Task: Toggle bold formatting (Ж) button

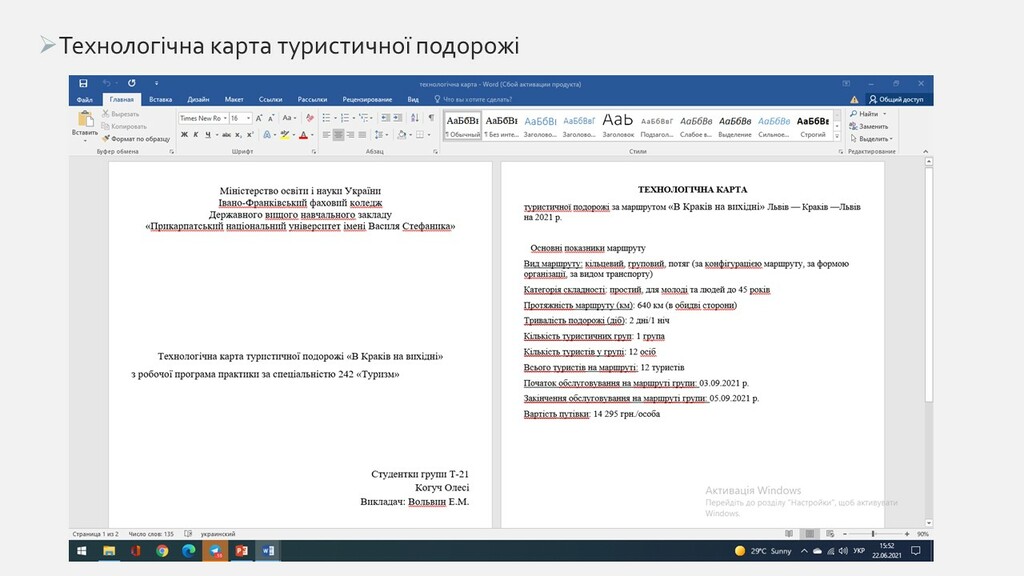Action: (184, 134)
